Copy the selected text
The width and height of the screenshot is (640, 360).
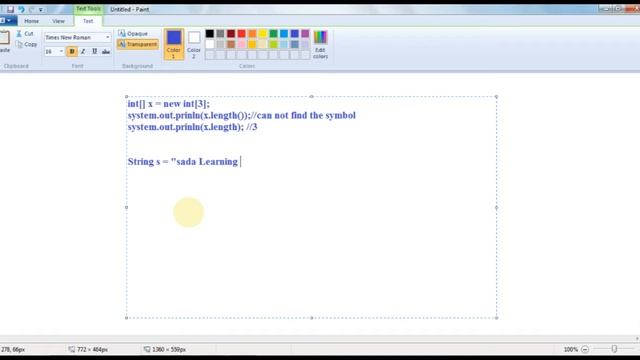click(27, 44)
